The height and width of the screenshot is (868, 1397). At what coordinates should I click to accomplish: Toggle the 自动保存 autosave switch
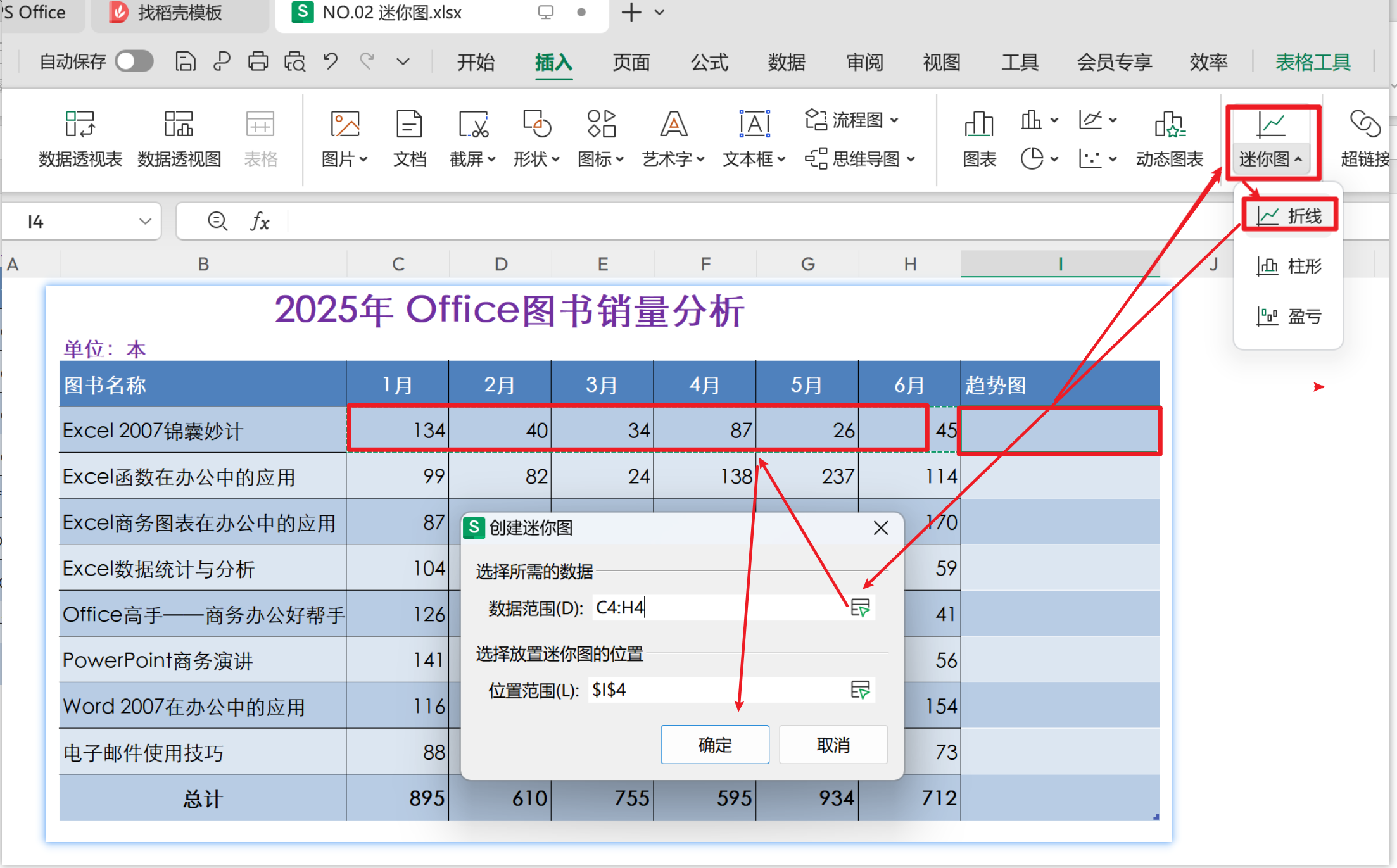[134, 61]
